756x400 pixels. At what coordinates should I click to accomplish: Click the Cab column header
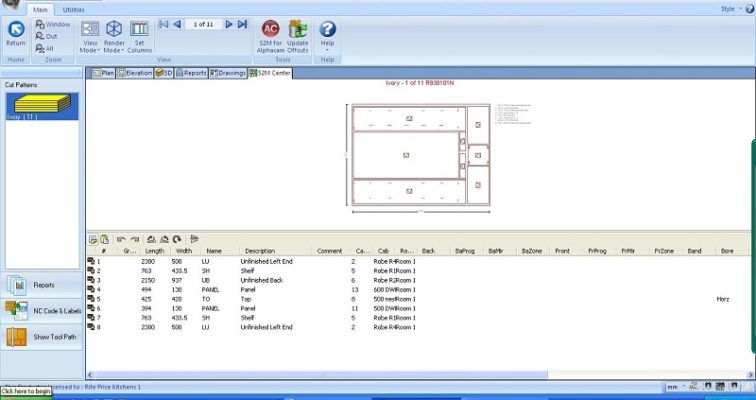[383, 251]
